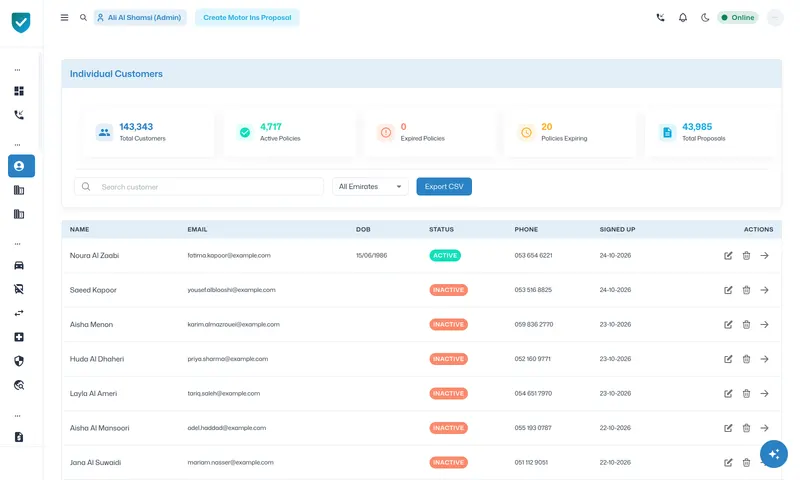
Task: Open Saeed Kapoor details arrow
Action: (x=764, y=290)
